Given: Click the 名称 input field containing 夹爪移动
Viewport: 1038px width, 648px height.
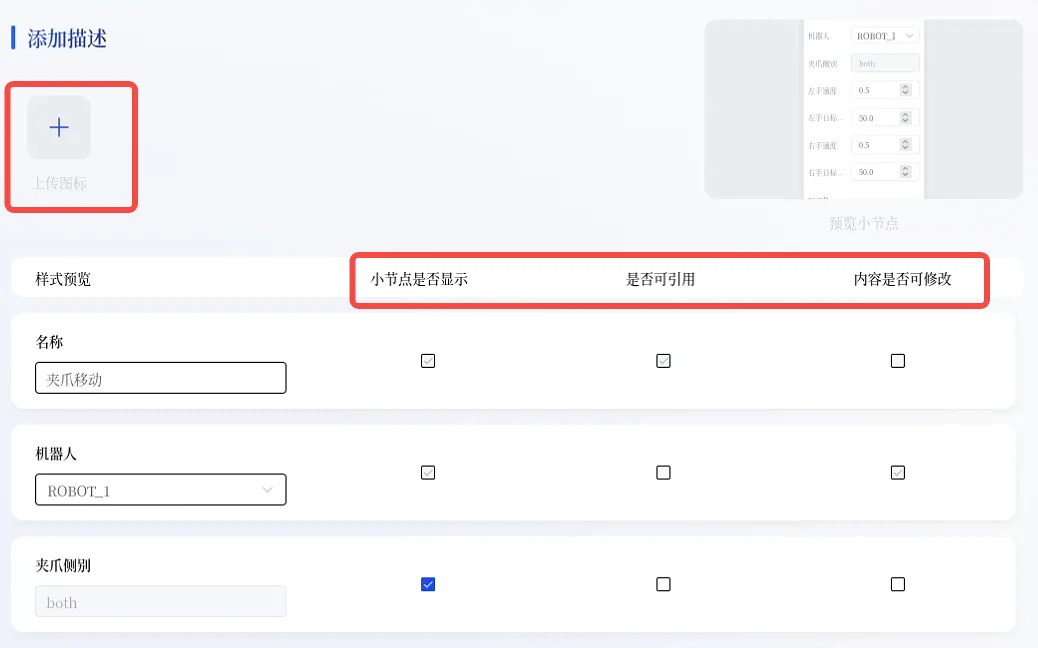Looking at the screenshot, I should [161, 378].
